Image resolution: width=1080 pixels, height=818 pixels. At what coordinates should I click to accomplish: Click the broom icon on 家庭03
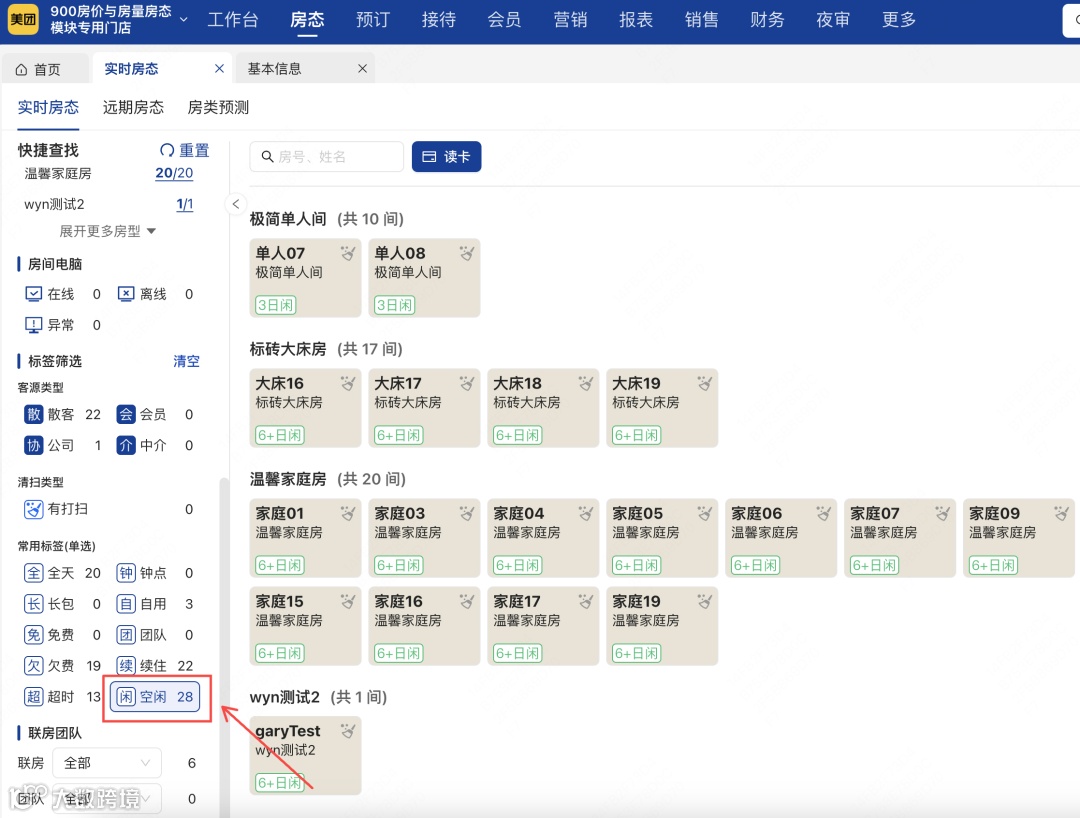click(467, 513)
